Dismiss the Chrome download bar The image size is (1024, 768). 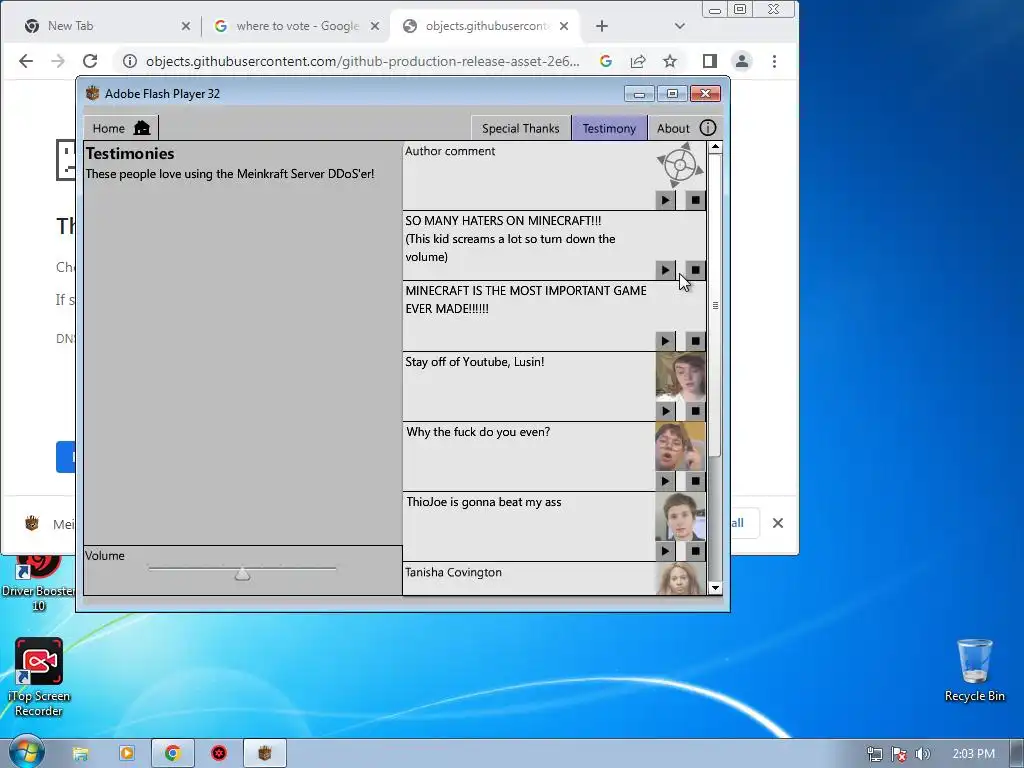(x=778, y=523)
